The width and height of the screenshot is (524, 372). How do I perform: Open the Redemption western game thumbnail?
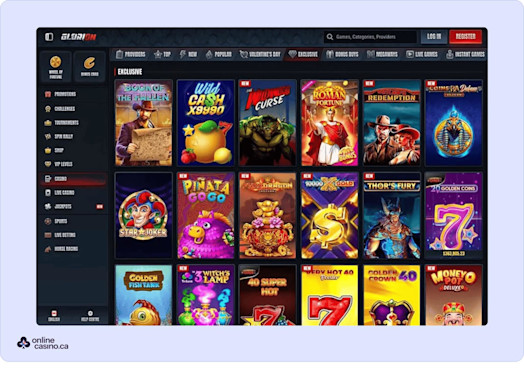point(392,123)
